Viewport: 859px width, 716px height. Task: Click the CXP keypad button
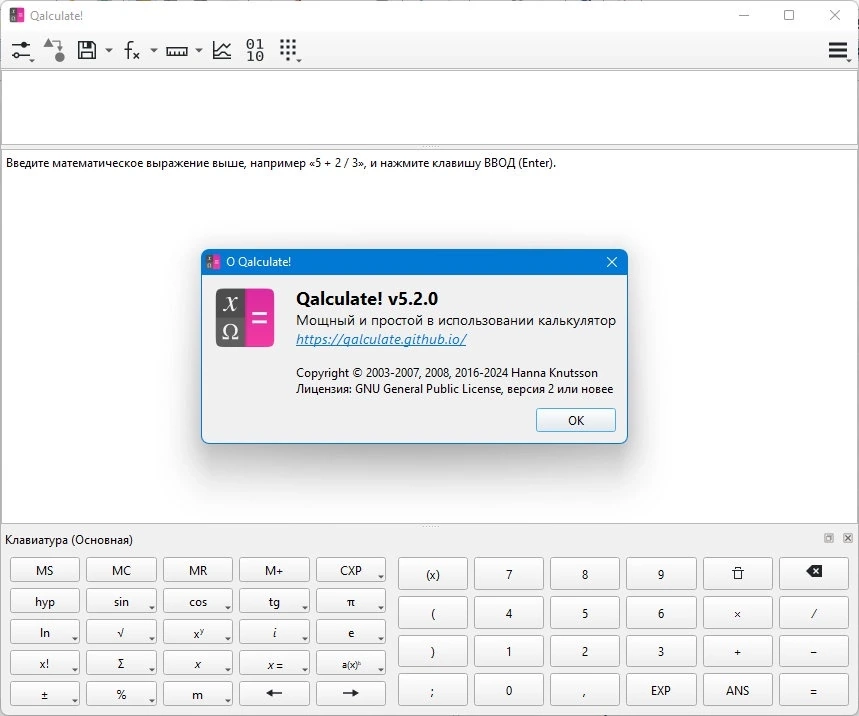351,570
